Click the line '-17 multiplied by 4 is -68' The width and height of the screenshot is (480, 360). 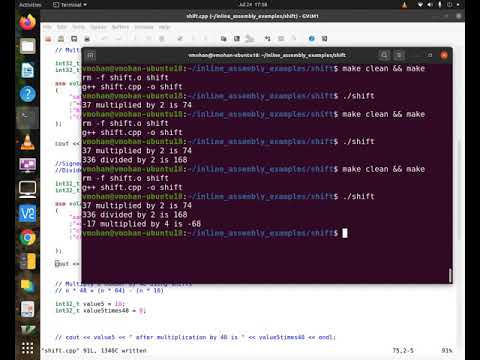pos(142,224)
